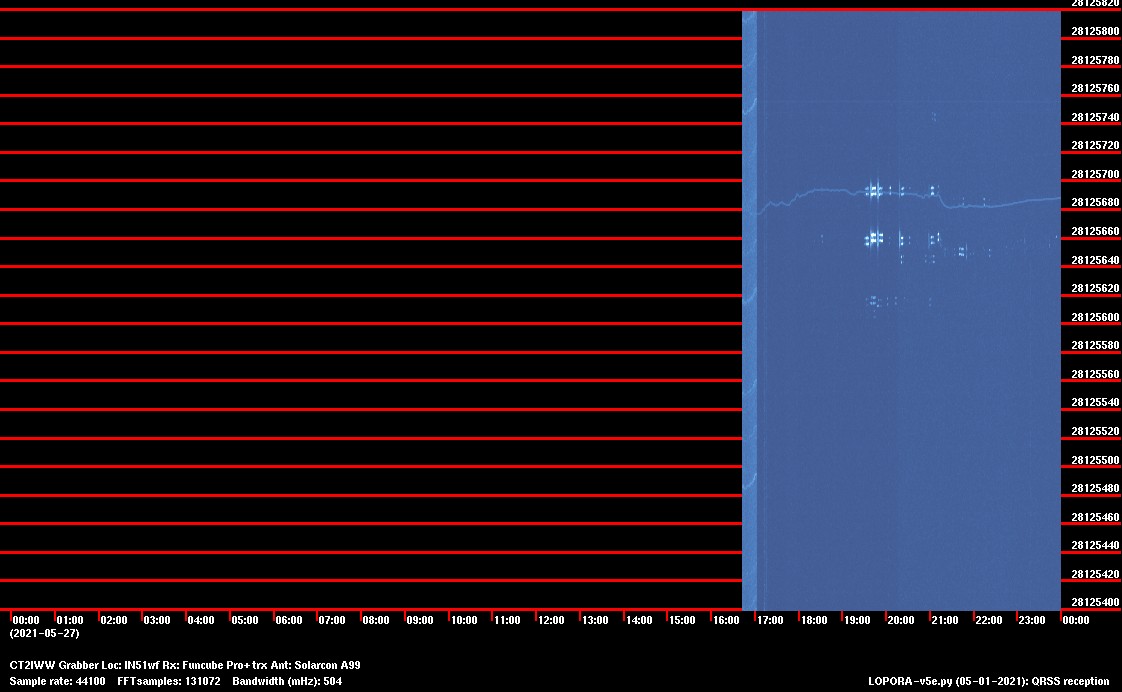The image size is (1122, 692).
Task: Select the 28125500 frequency label
Action: [1095, 460]
